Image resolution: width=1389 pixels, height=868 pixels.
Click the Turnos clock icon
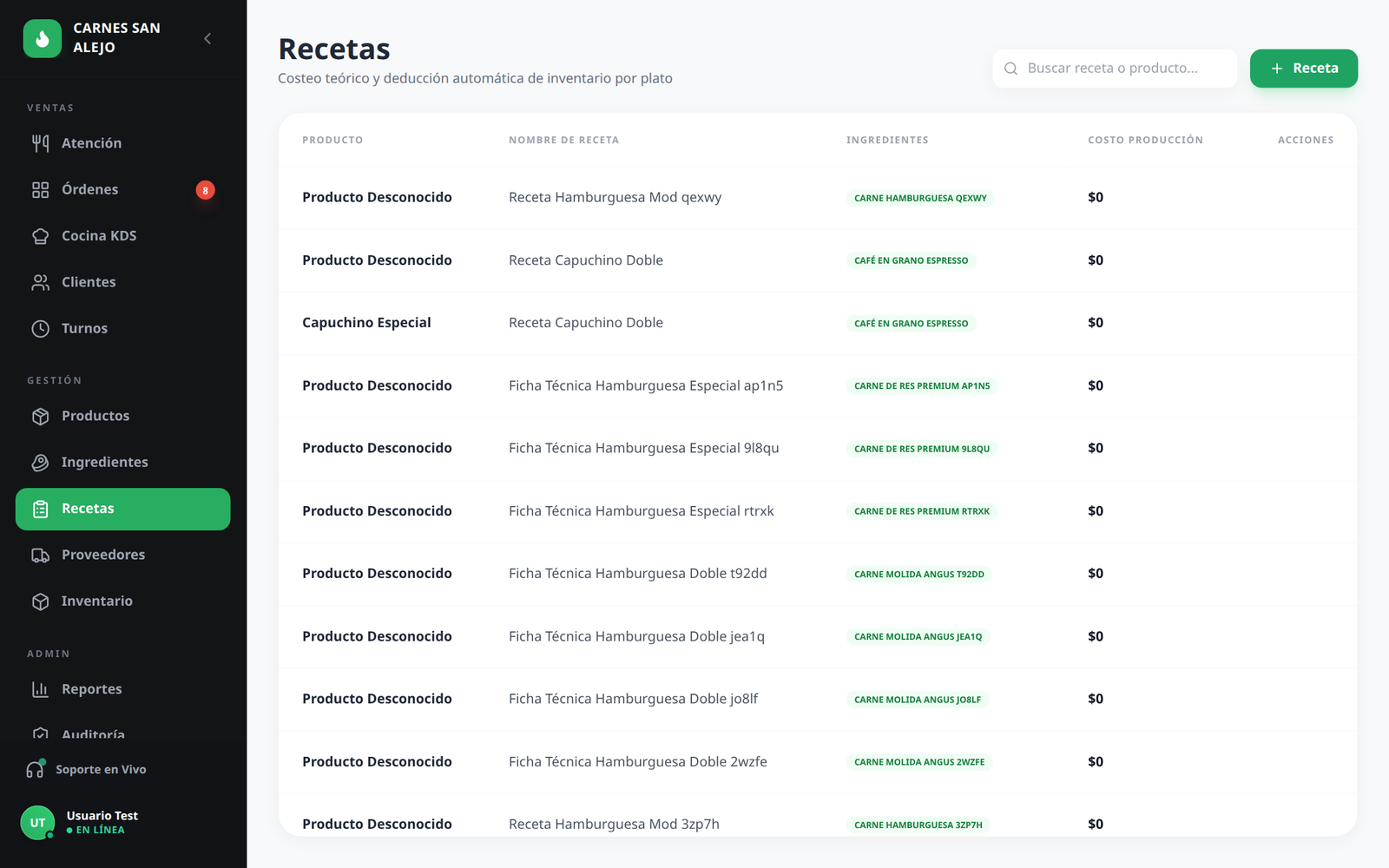coord(41,328)
